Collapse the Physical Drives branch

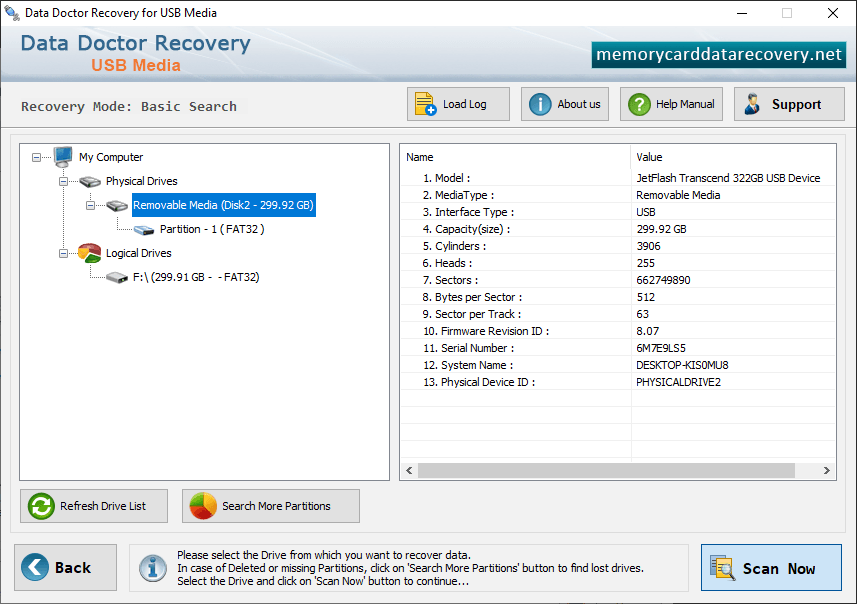[x=63, y=181]
